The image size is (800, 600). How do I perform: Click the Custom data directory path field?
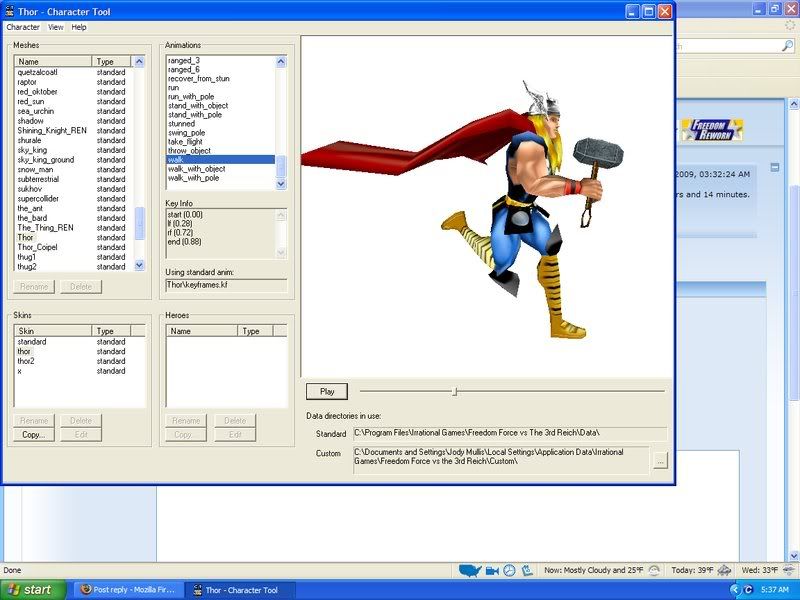pos(501,460)
